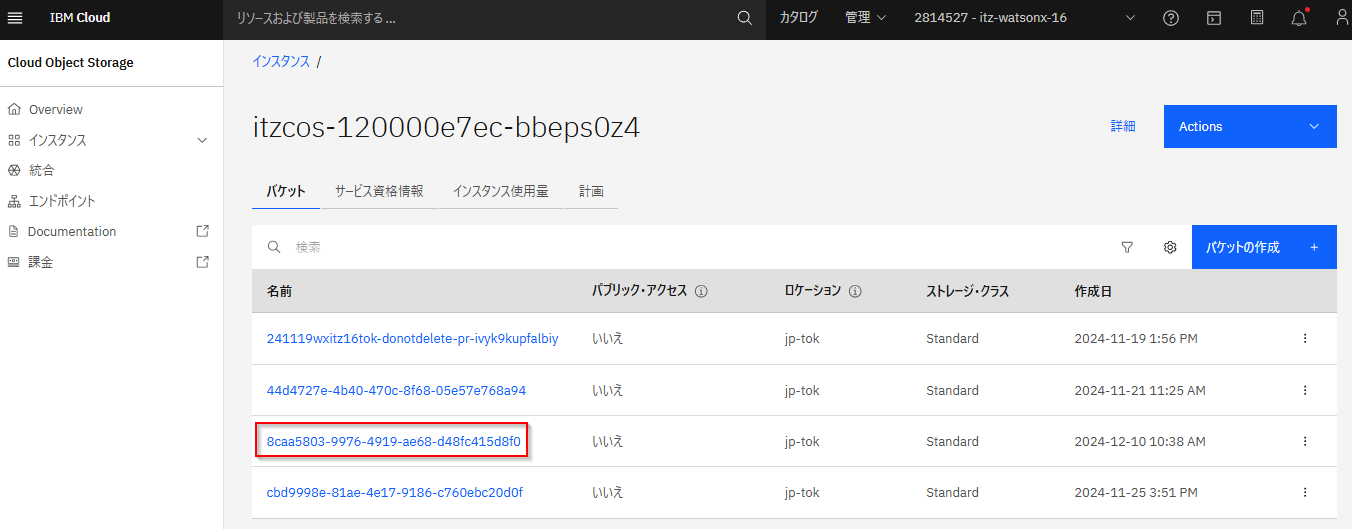Viewport: 1352px width, 529px height.
Task: Click the バケットの作成 button
Action: tap(1264, 247)
